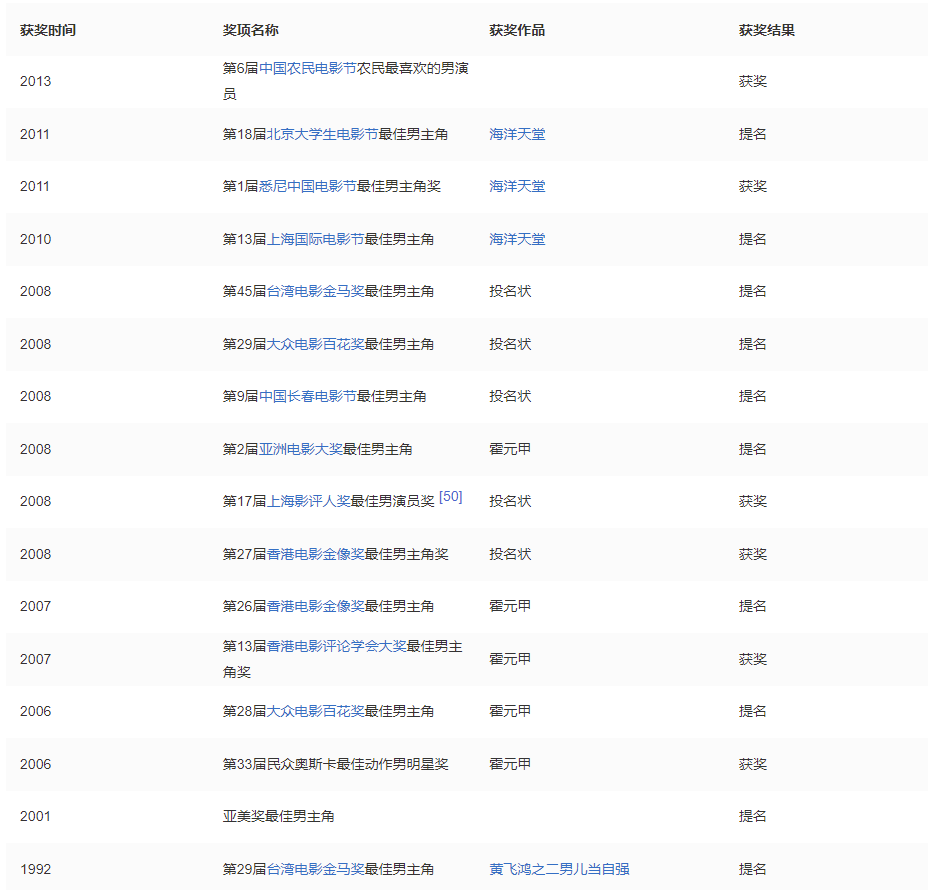This screenshot has height=890, width=935.
Task: Click the 中国长春电影节 link
Action: 307,396
